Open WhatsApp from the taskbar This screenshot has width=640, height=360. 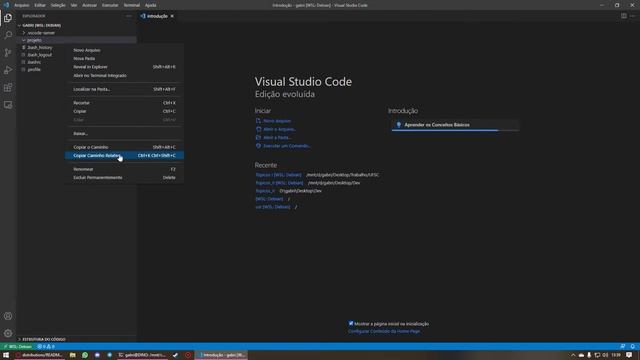85,355
